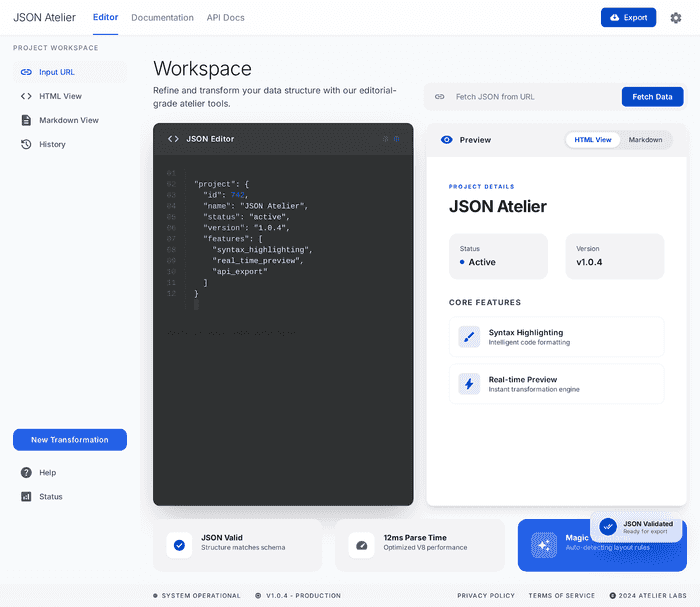Click the Syntax Highlighting brush icon

coord(469,337)
